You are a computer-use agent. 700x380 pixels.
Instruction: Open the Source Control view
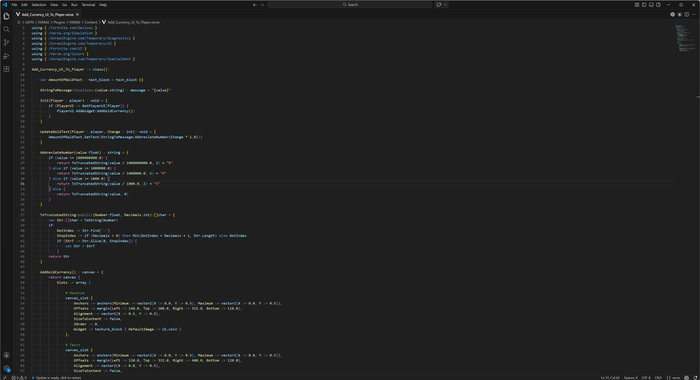(x=6, y=42)
